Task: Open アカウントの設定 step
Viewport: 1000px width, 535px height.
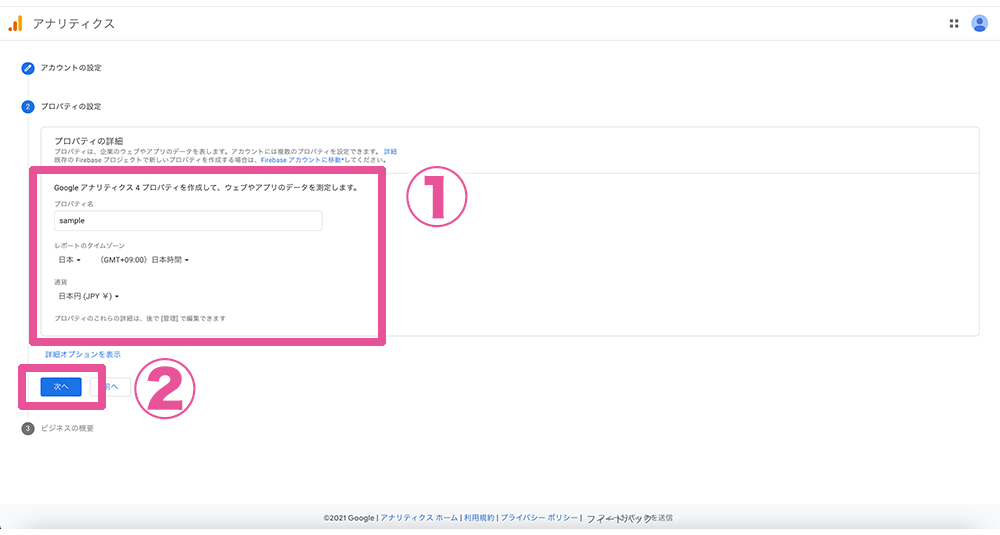Action: coord(71,68)
